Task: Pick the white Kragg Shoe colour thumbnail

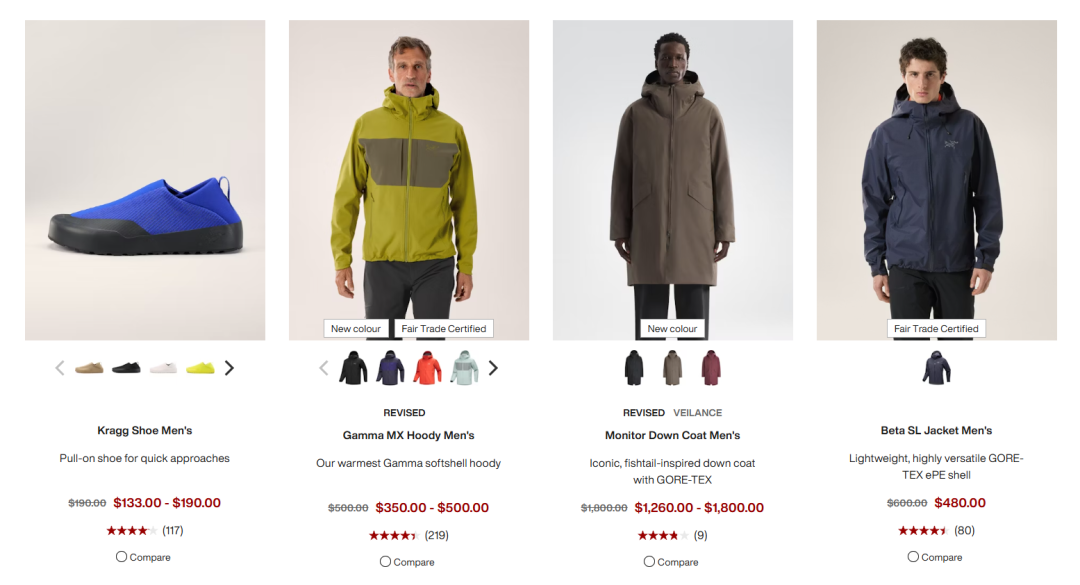Action: pos(163,368)
